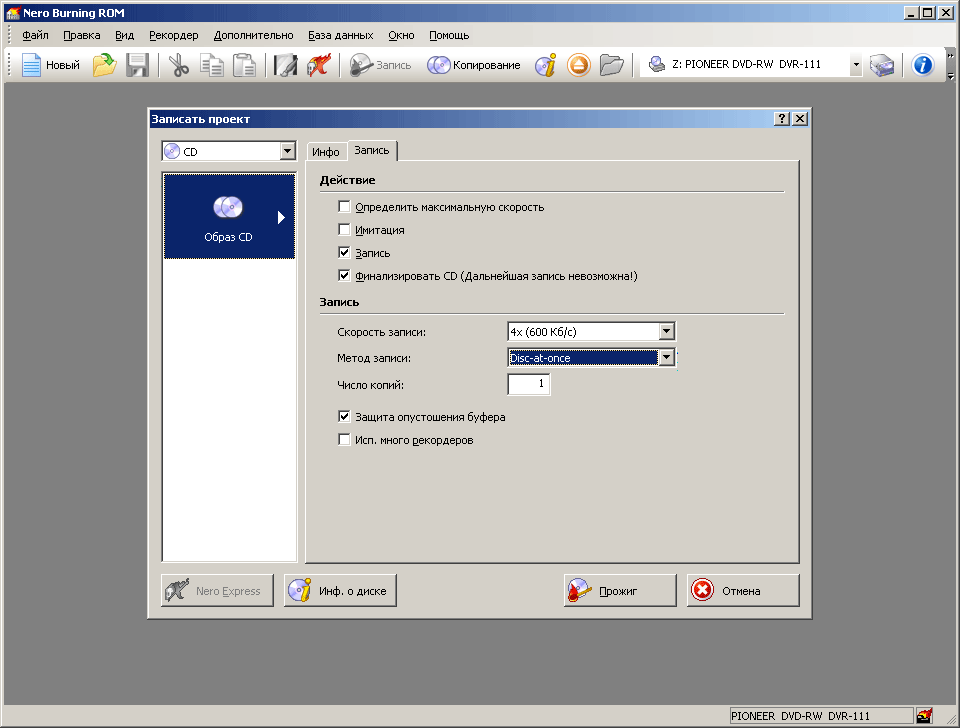Open a compilation with the folder icon
960x728 pixels.
[105, 65]
